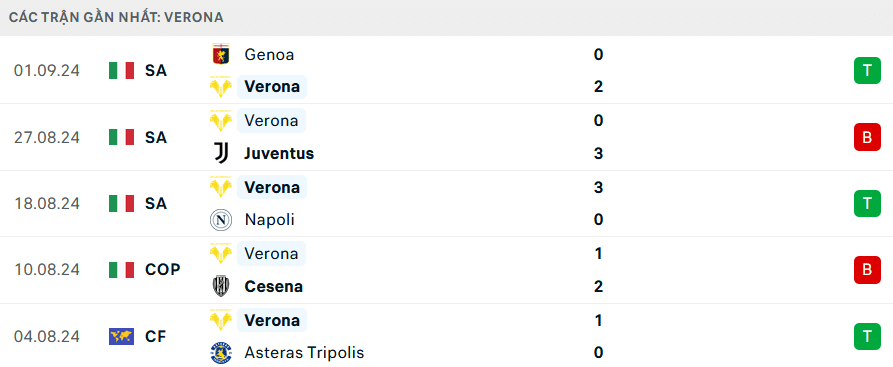Click the red B badge for Juventus match

pyautogui.click(x=867, y=137)
